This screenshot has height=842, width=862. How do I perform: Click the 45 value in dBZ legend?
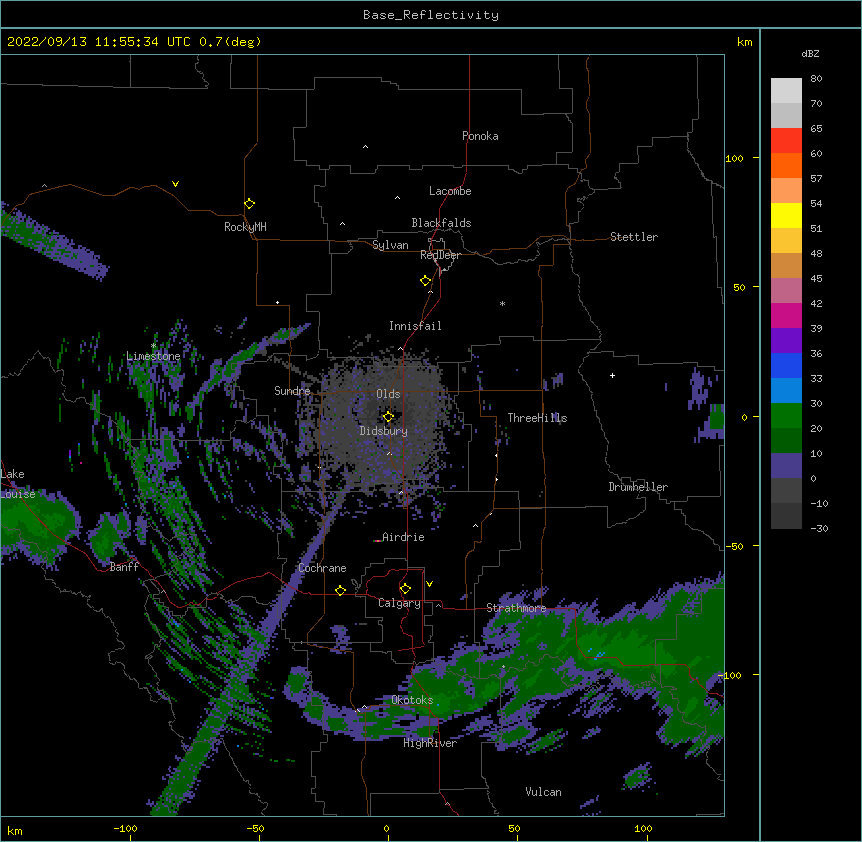(x=816, y=279)
